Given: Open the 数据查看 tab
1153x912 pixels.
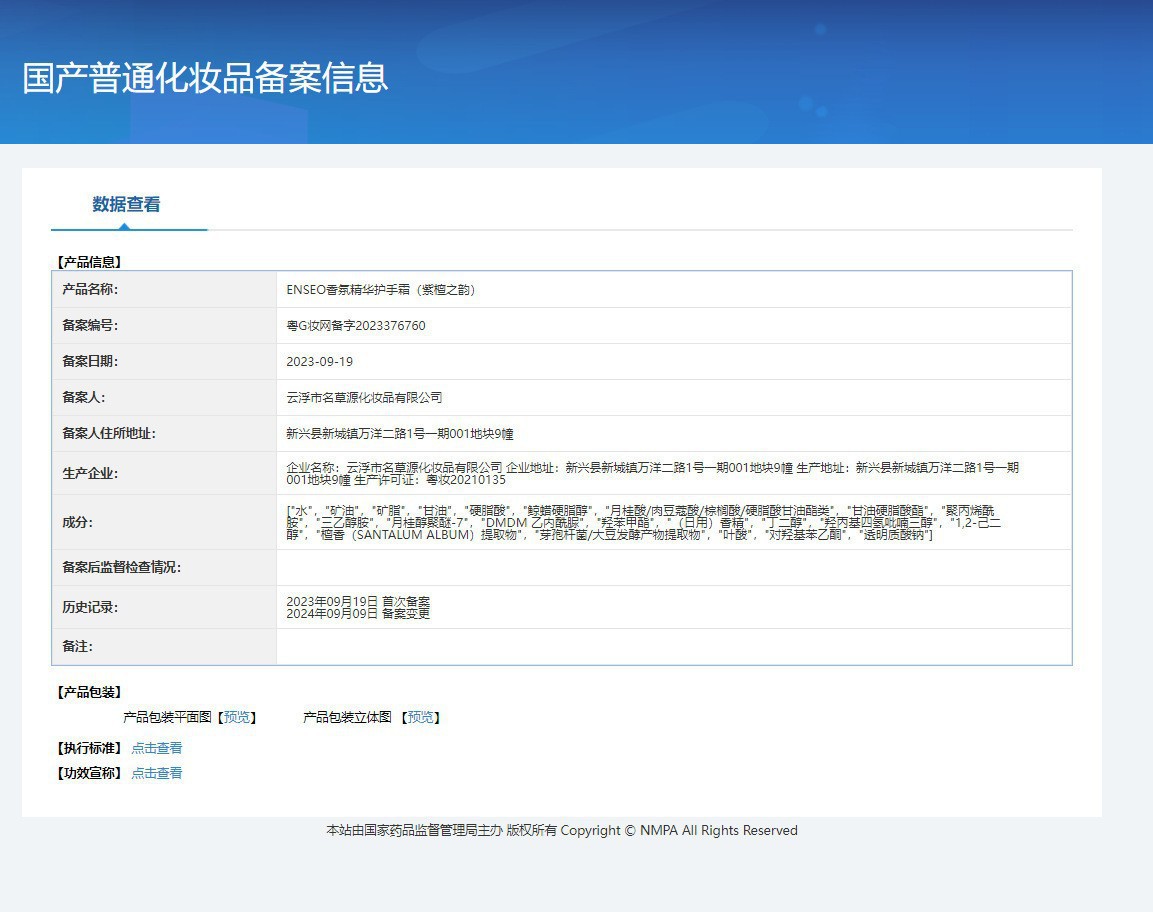Looking at the screenshot, I should (x=126, y=204).
